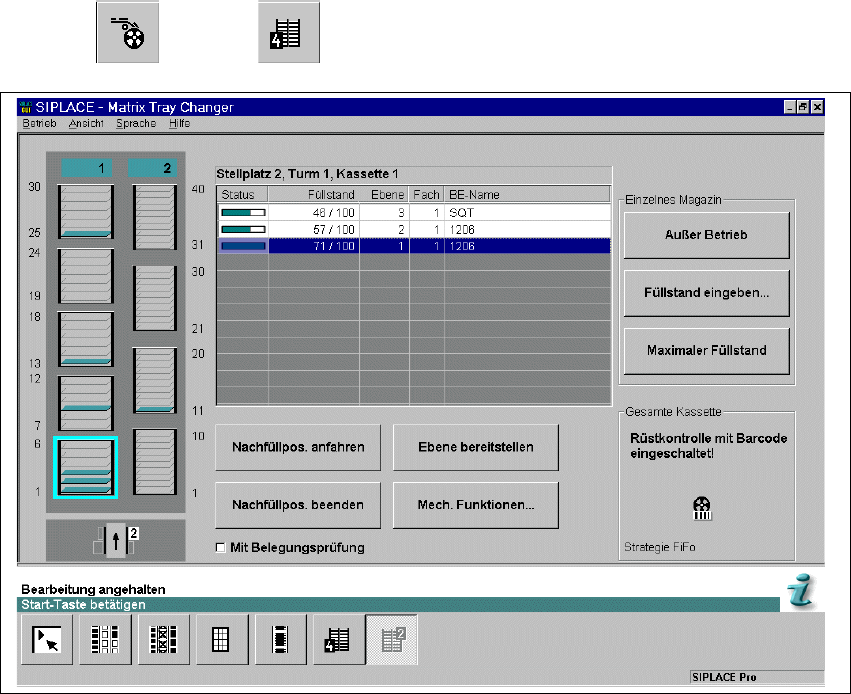Open the Ansicht menu
851x694 pixels.
click(86, 124)
